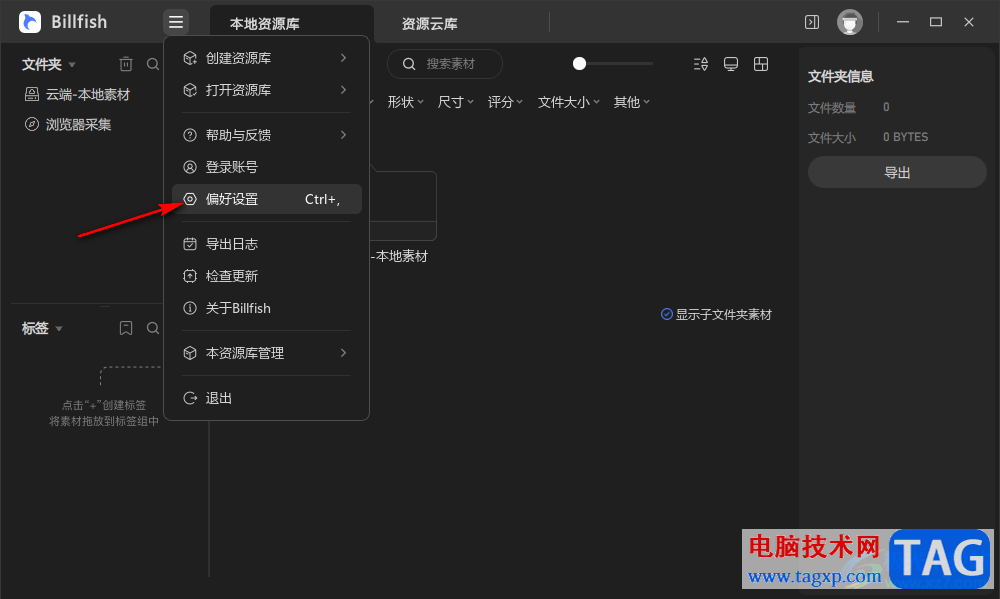Click the 导出日志 calendar icon
Screen dimensions: 1000x599
point(190,244)
